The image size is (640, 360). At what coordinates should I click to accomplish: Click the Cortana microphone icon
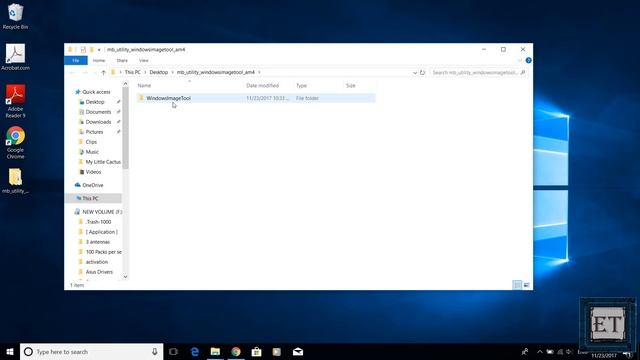155,351
